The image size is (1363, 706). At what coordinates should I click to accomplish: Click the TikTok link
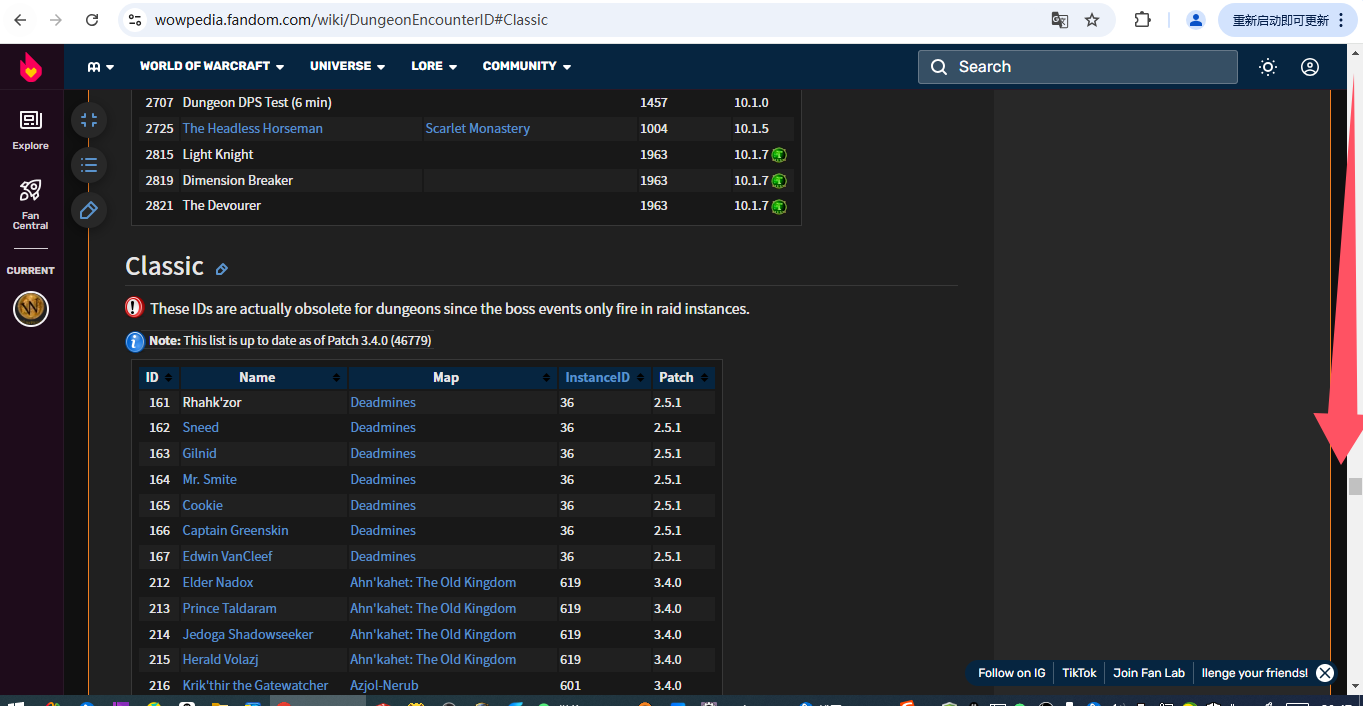coord(1079,673)
